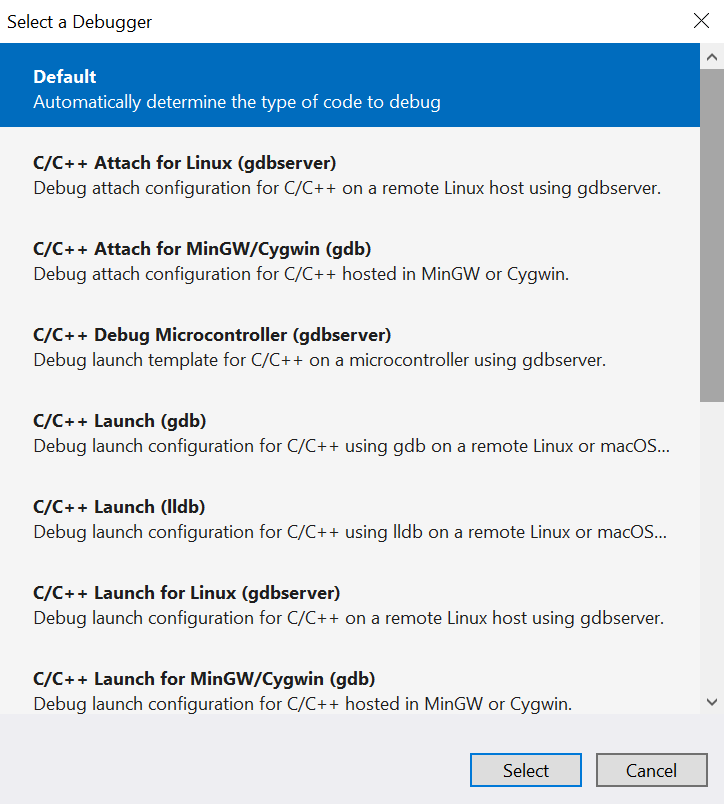Viewport: 724px width, 804px height.
Task: Pick the C/C++ Launch (lldb) entry
Action: pos(128,505)
